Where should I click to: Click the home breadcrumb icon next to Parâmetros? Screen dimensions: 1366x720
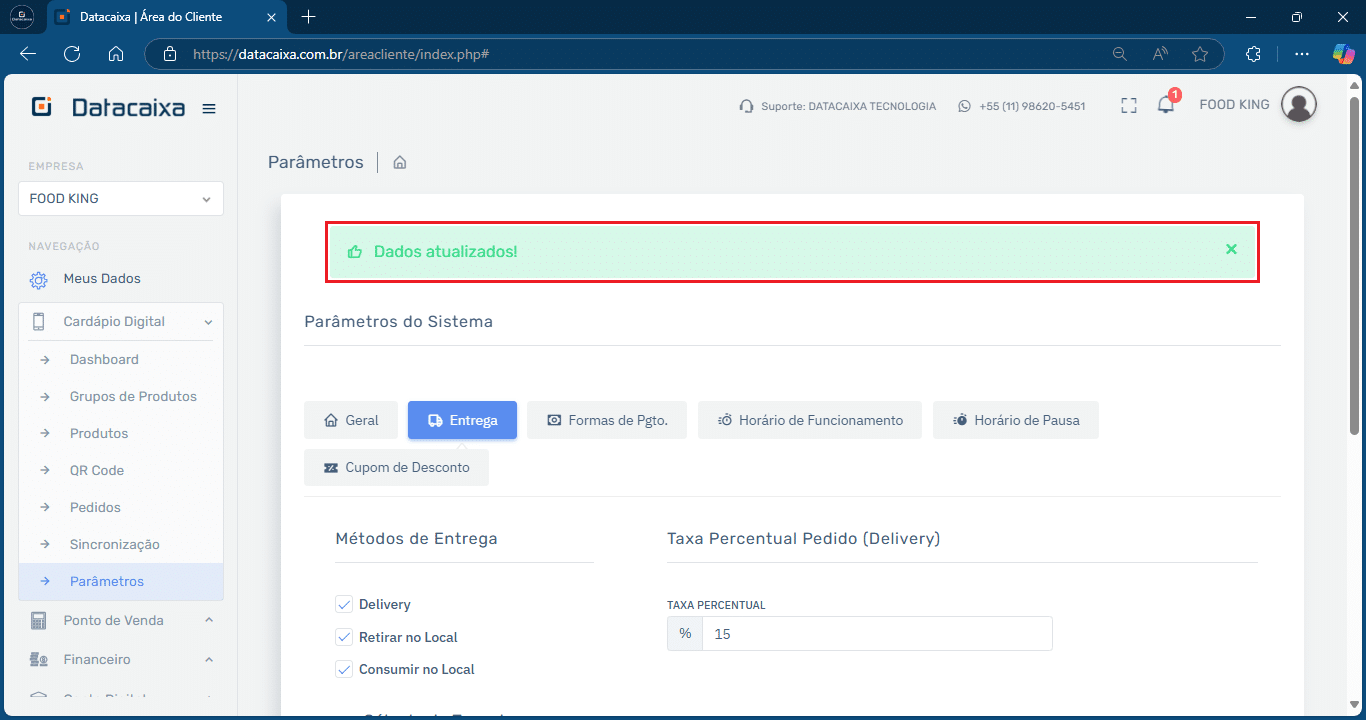tap(400, 162)
